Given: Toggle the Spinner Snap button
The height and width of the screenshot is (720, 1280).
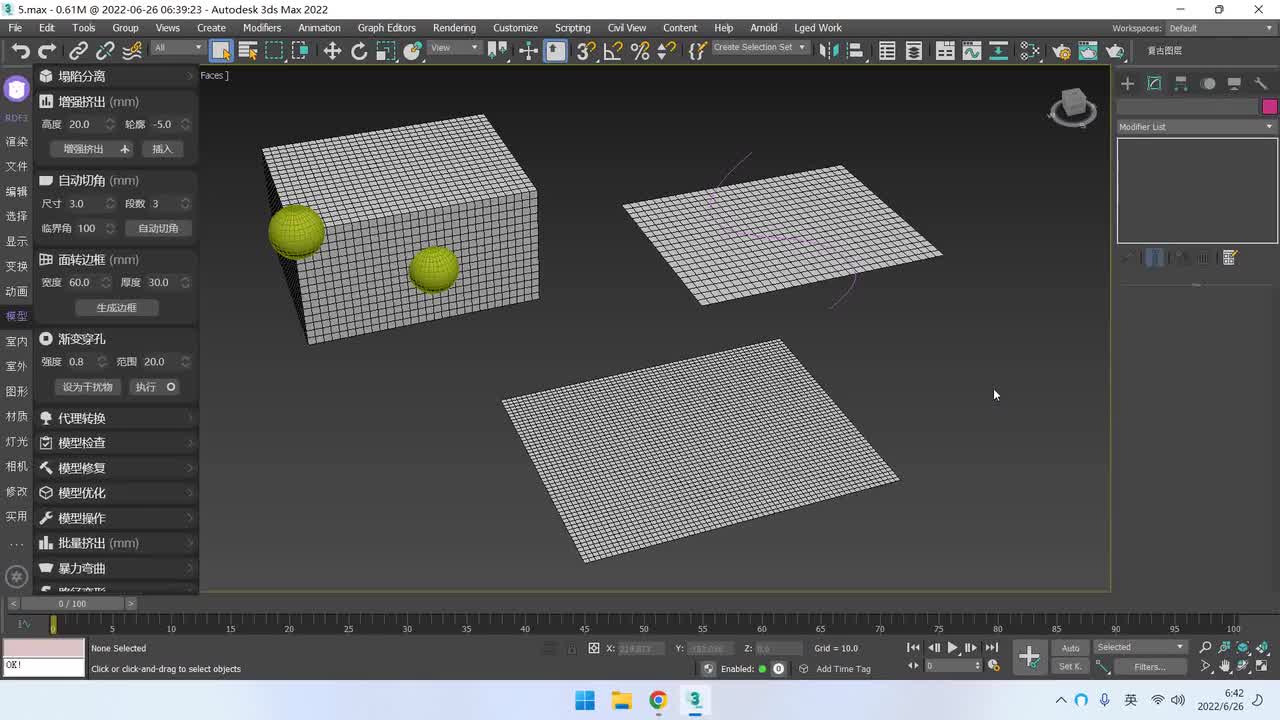Looking at the screenshot, I should [x=666, y=51].
